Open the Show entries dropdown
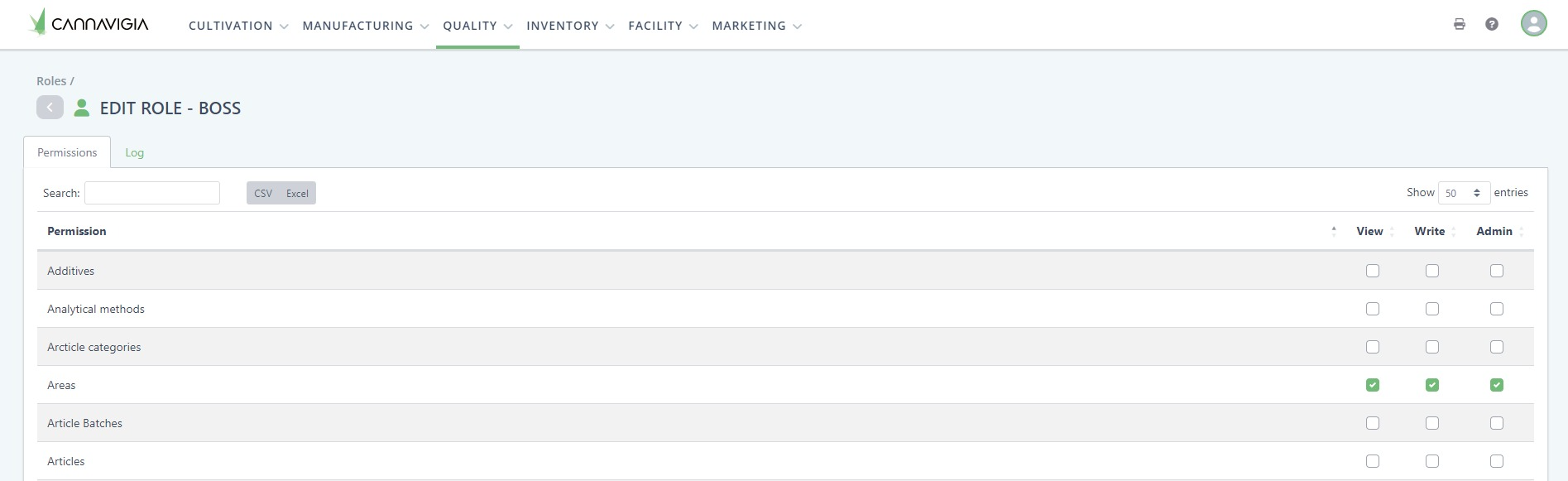 (x=1464, y=193)
